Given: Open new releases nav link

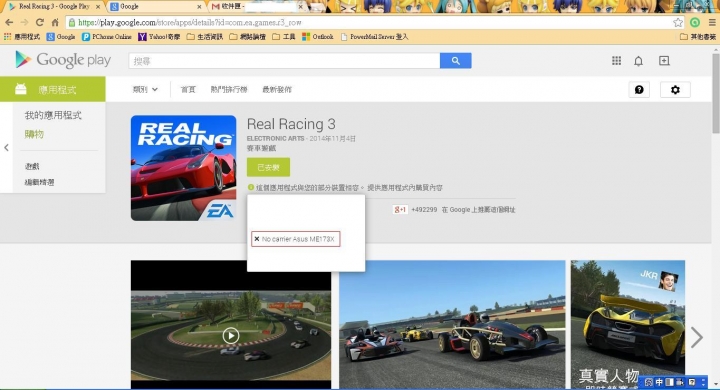Looking at the screenshot, I should 277,90.
